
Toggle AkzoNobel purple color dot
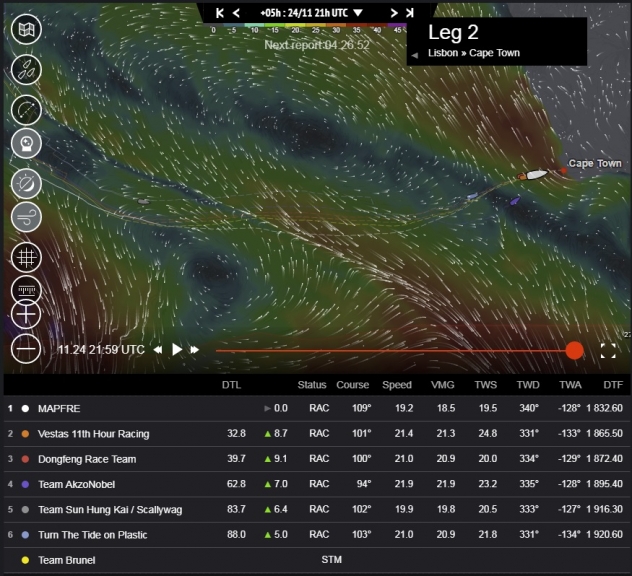(25, 484)
